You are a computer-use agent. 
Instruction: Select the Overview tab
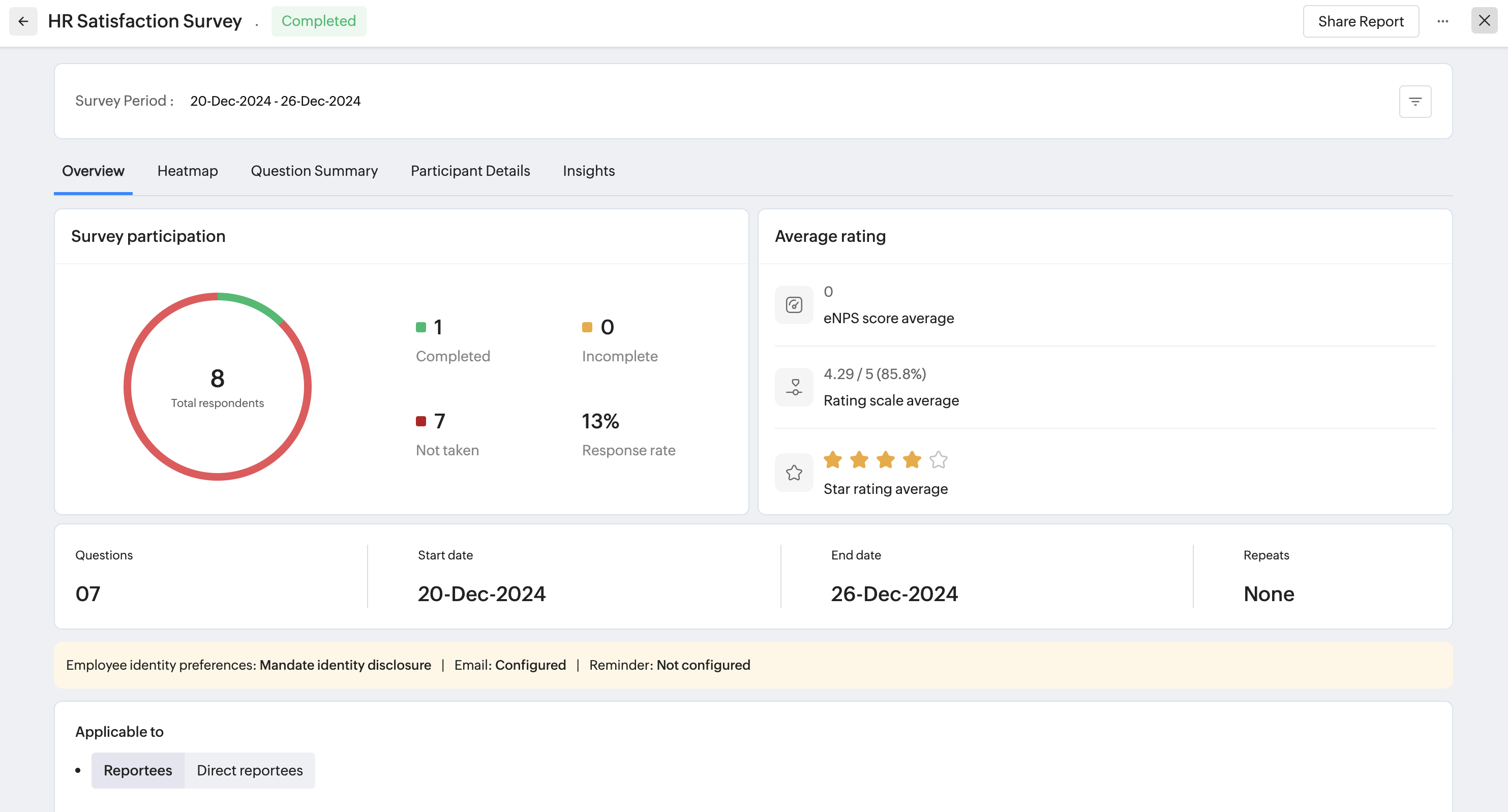point(93,171)
